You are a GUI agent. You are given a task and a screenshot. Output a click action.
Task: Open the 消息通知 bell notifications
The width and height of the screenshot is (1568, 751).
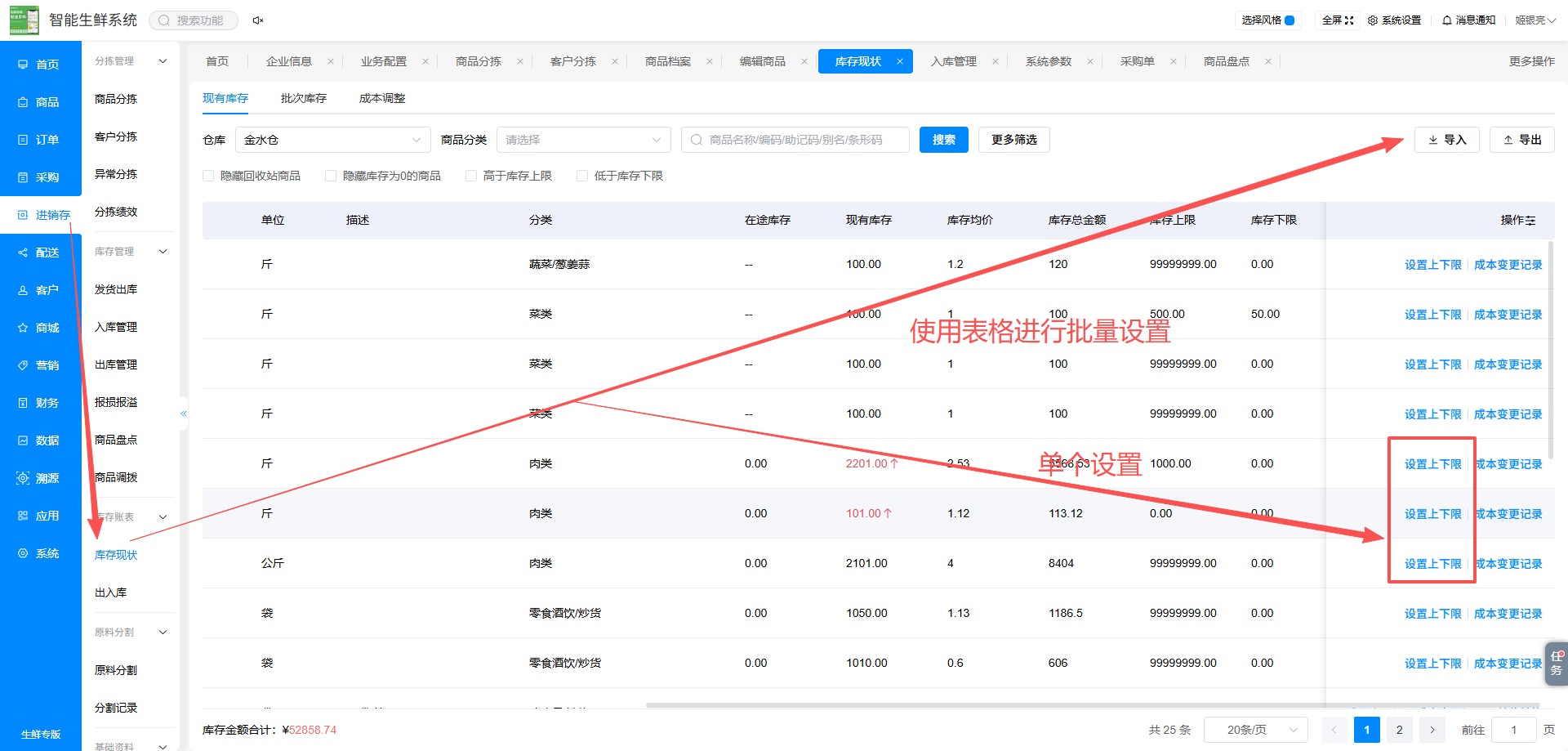pyautogui.click(x=1468, y=20)
